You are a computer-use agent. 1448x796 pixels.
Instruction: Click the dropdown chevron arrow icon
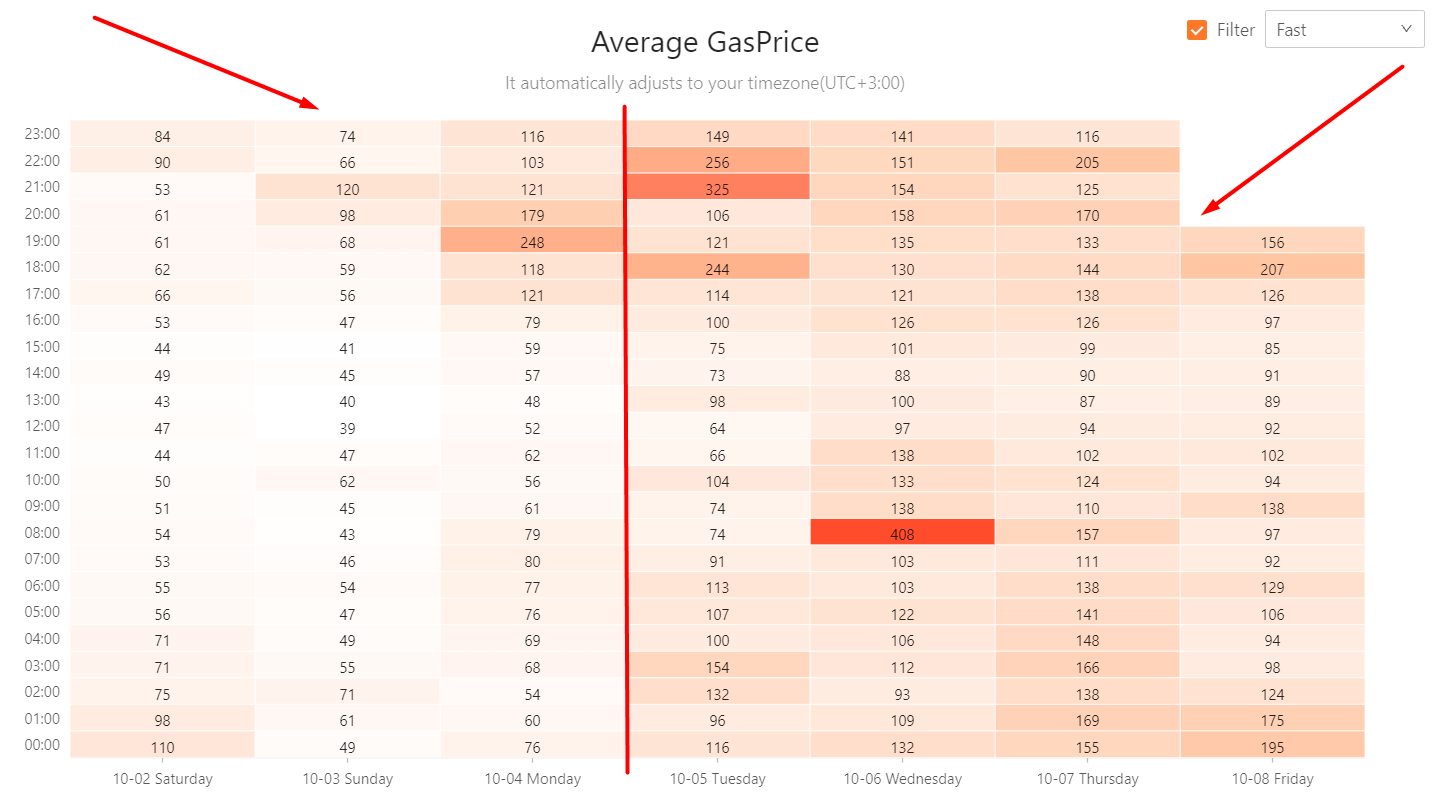coord(1406,29)
